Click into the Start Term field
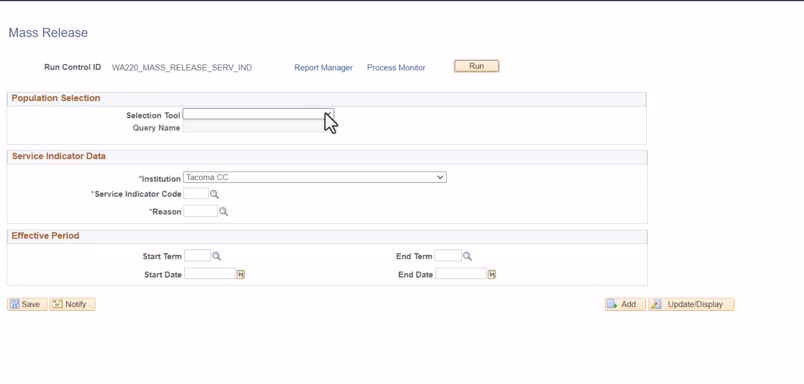Screen dimensions: 804x384 tap(197, 255)
